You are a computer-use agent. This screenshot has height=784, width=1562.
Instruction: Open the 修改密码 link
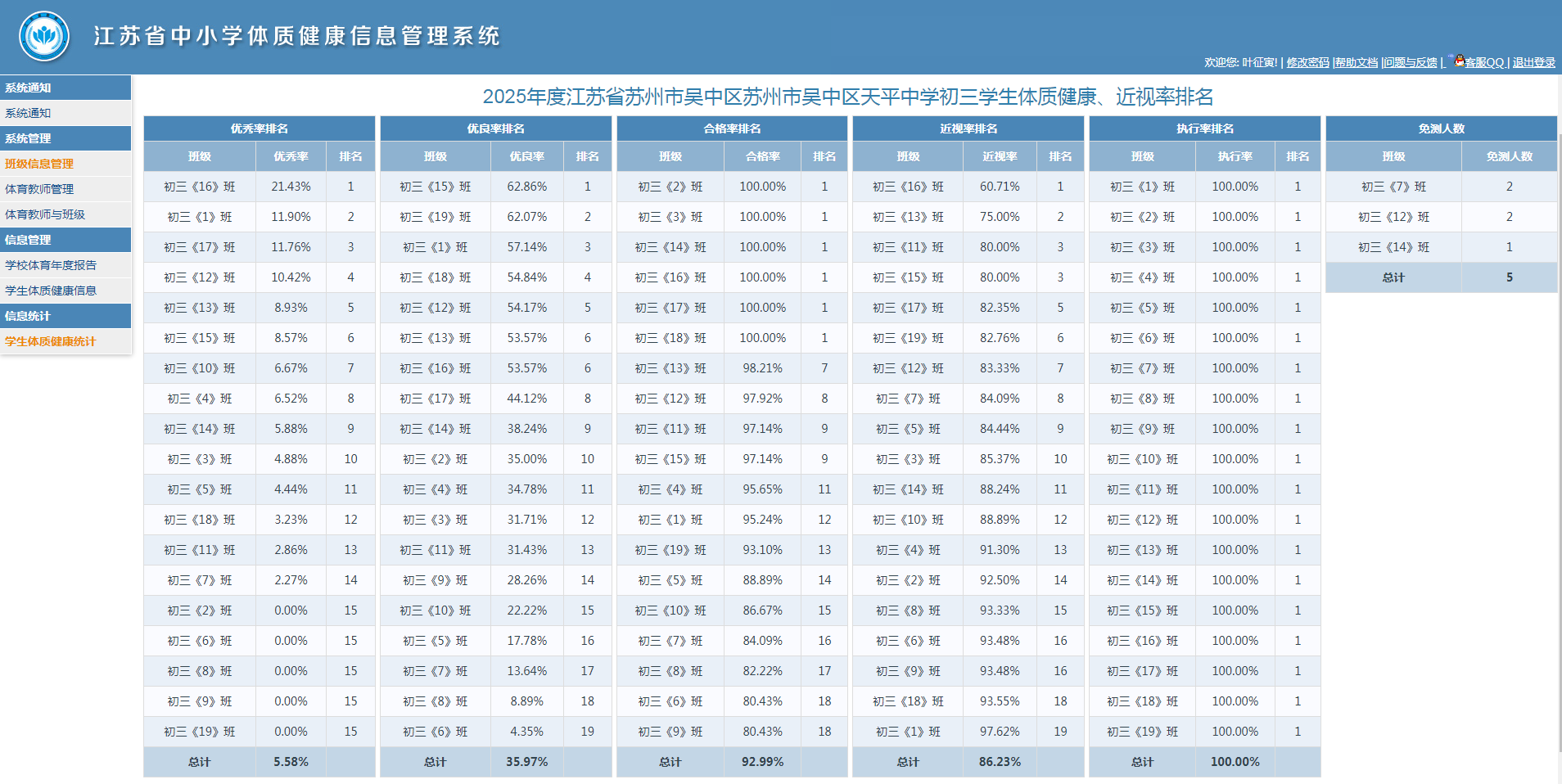pyautogui.click(x=1307, y=63)
